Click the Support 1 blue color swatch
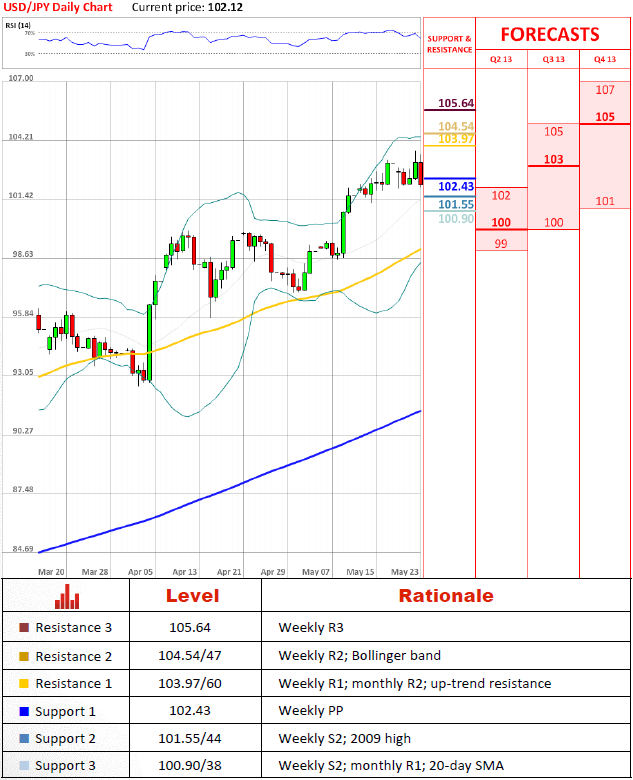The width and height of the screenshot is (633, 780). click(24, 711)
